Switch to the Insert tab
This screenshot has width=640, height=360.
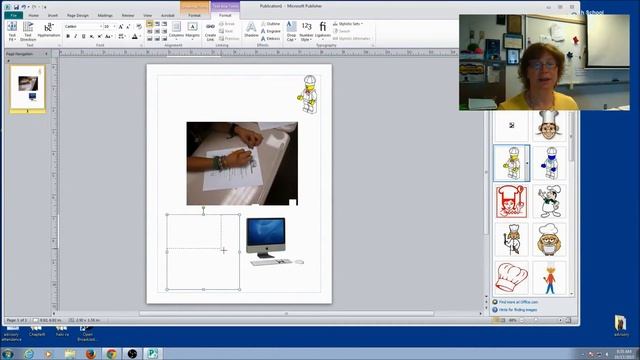(x=53, y=16)
